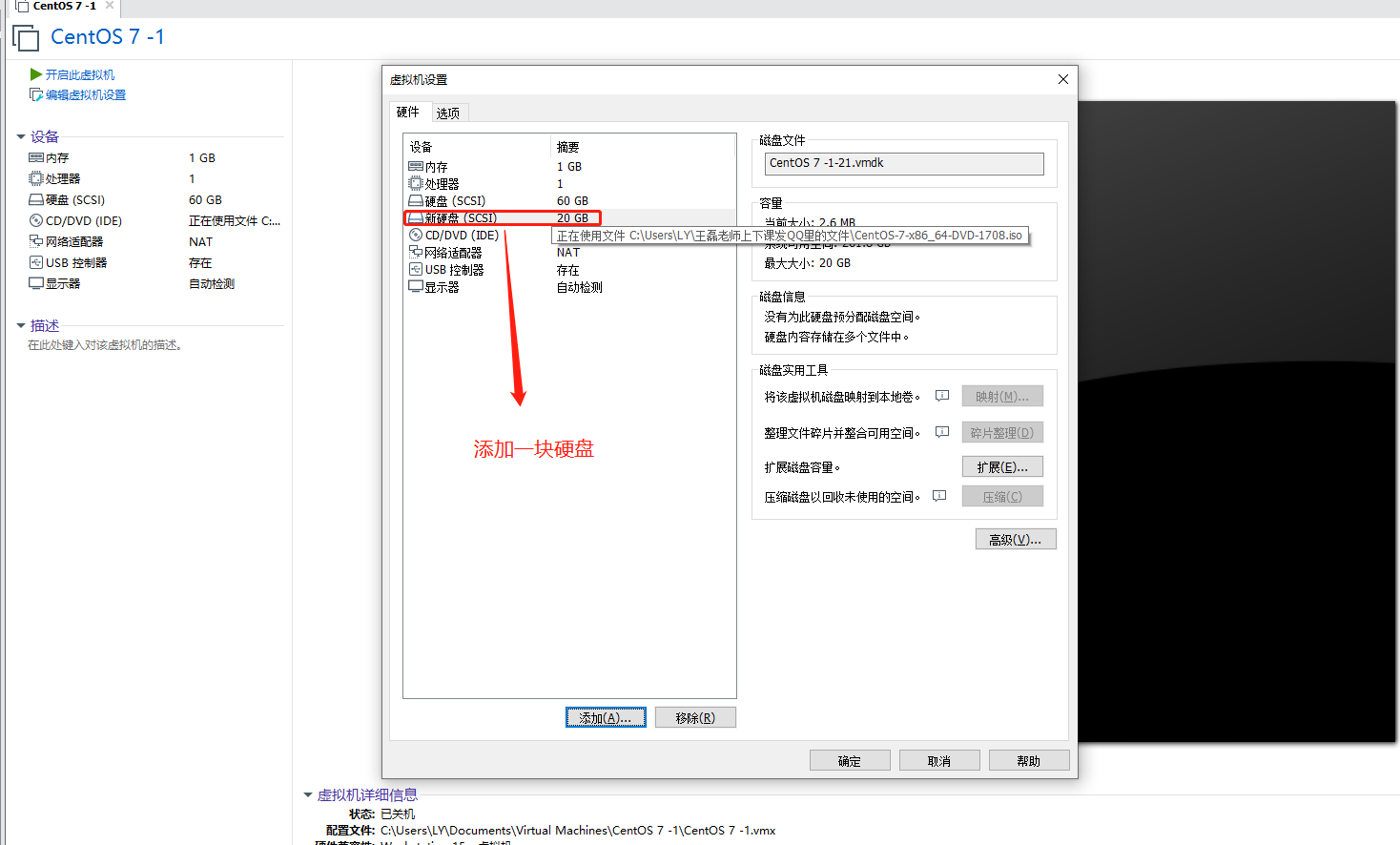
Task: Switch to the 硬件 tab
Action: tap(408, 112)
